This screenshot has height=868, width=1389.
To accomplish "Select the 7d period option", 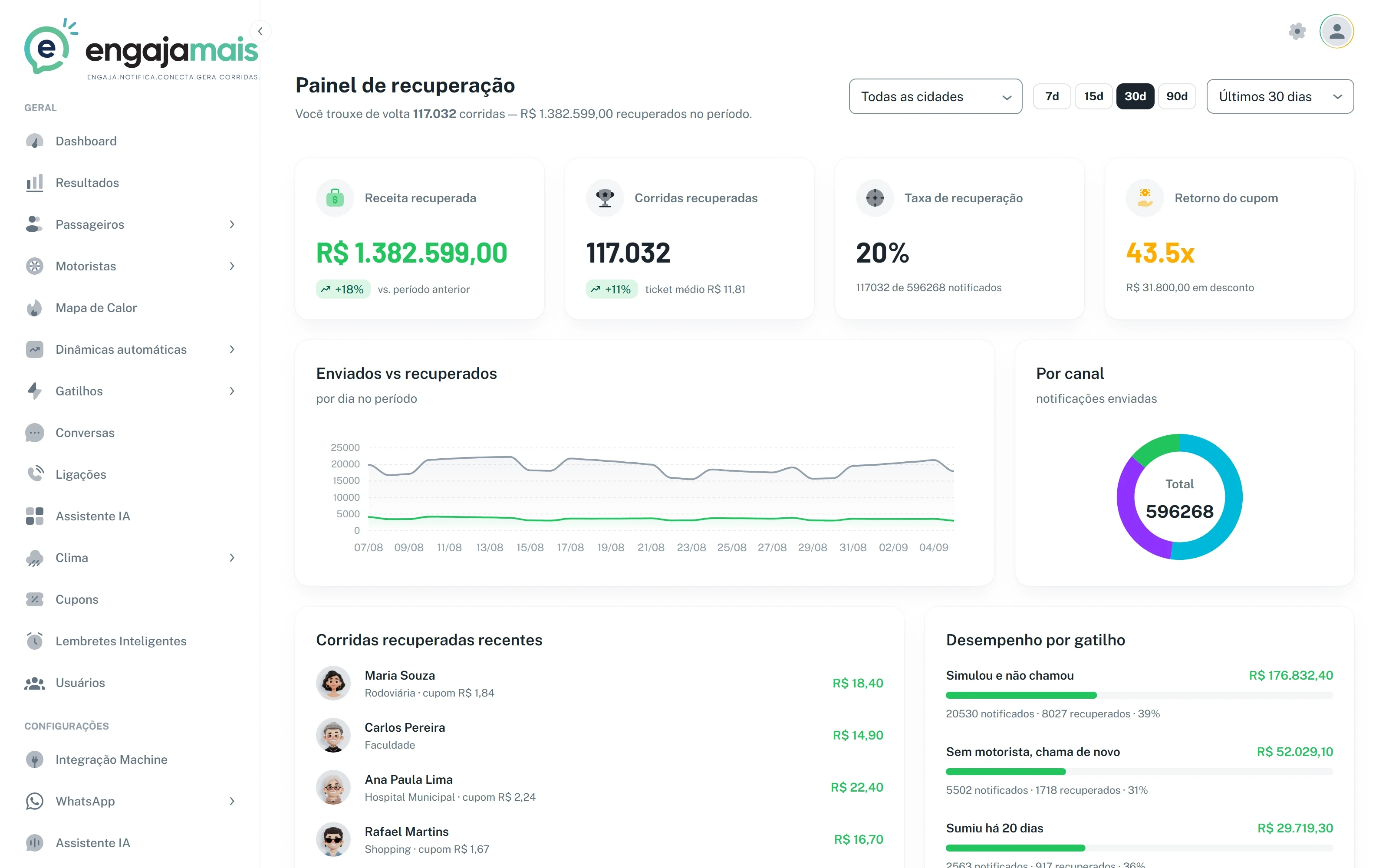I will click(x=1051, y=96).
